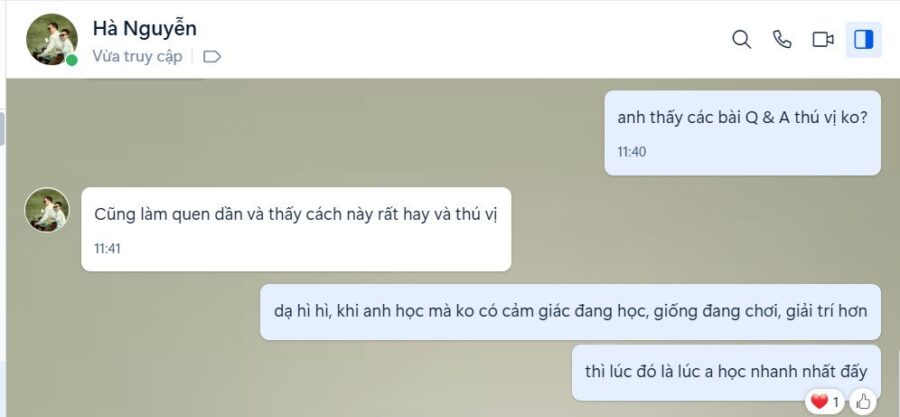Click the avatar beside the incoming message
Viewport: 900px width, 417px height.
(x=47, y=210)
